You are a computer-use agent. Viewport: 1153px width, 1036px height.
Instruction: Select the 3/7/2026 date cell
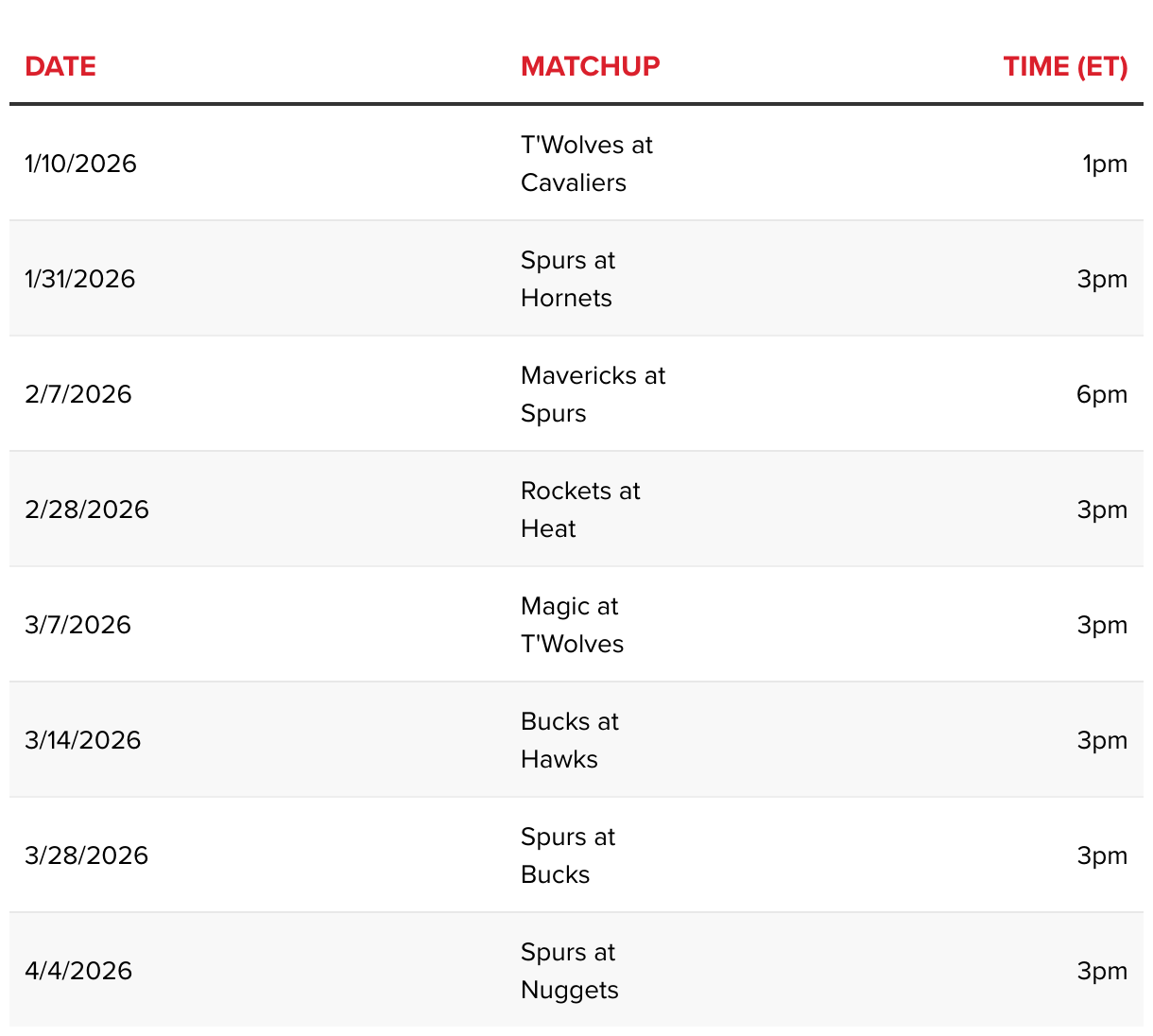coord(78,625)
